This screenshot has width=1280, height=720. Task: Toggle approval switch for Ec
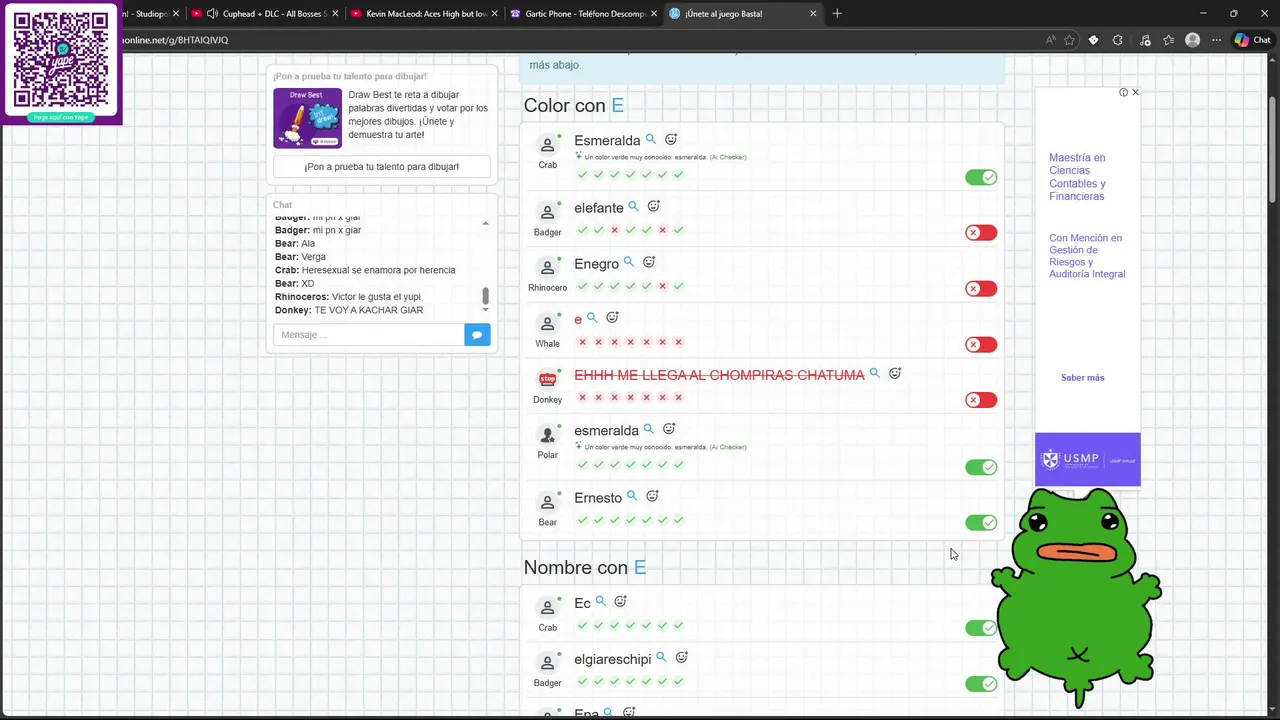click(x=981, y=628)
